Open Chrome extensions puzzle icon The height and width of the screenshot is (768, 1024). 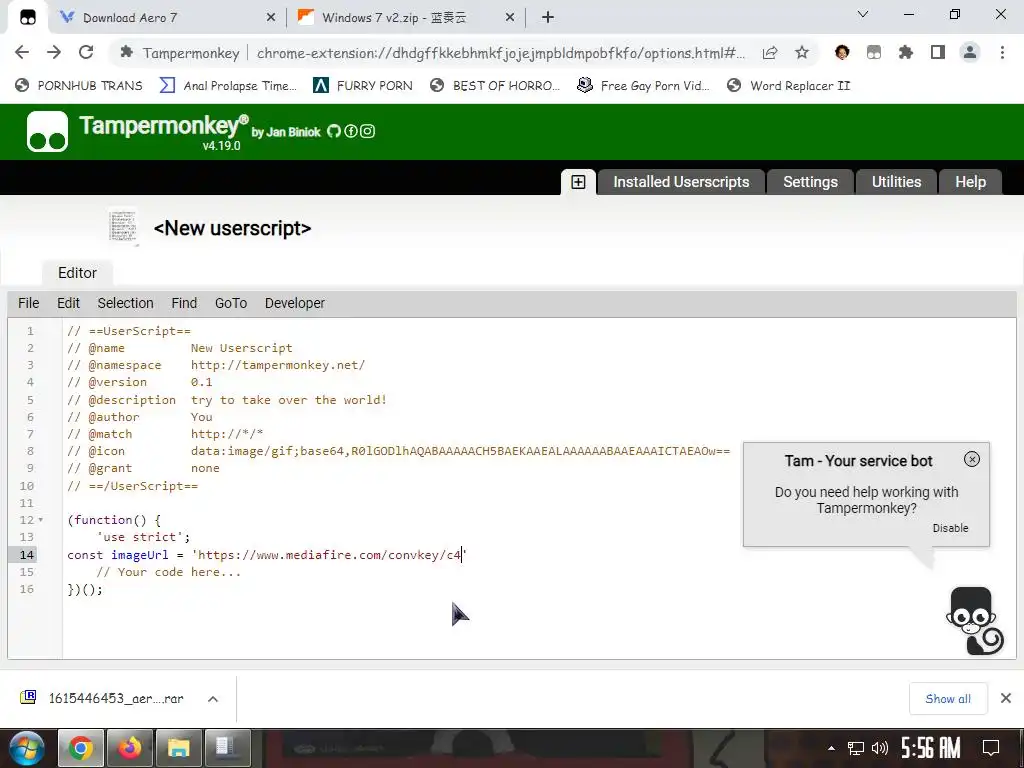click(x=906, y=53)
